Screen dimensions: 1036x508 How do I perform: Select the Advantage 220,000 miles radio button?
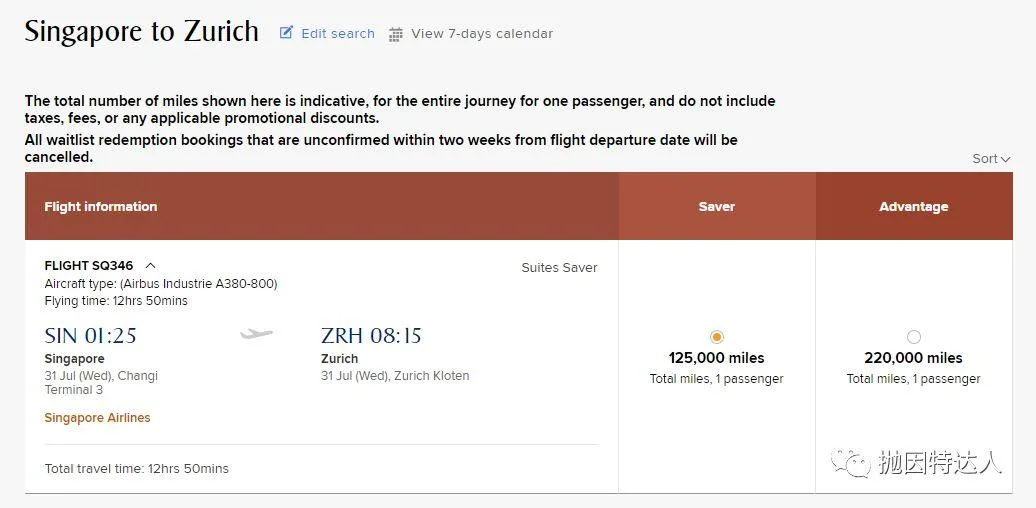[914, 337]
